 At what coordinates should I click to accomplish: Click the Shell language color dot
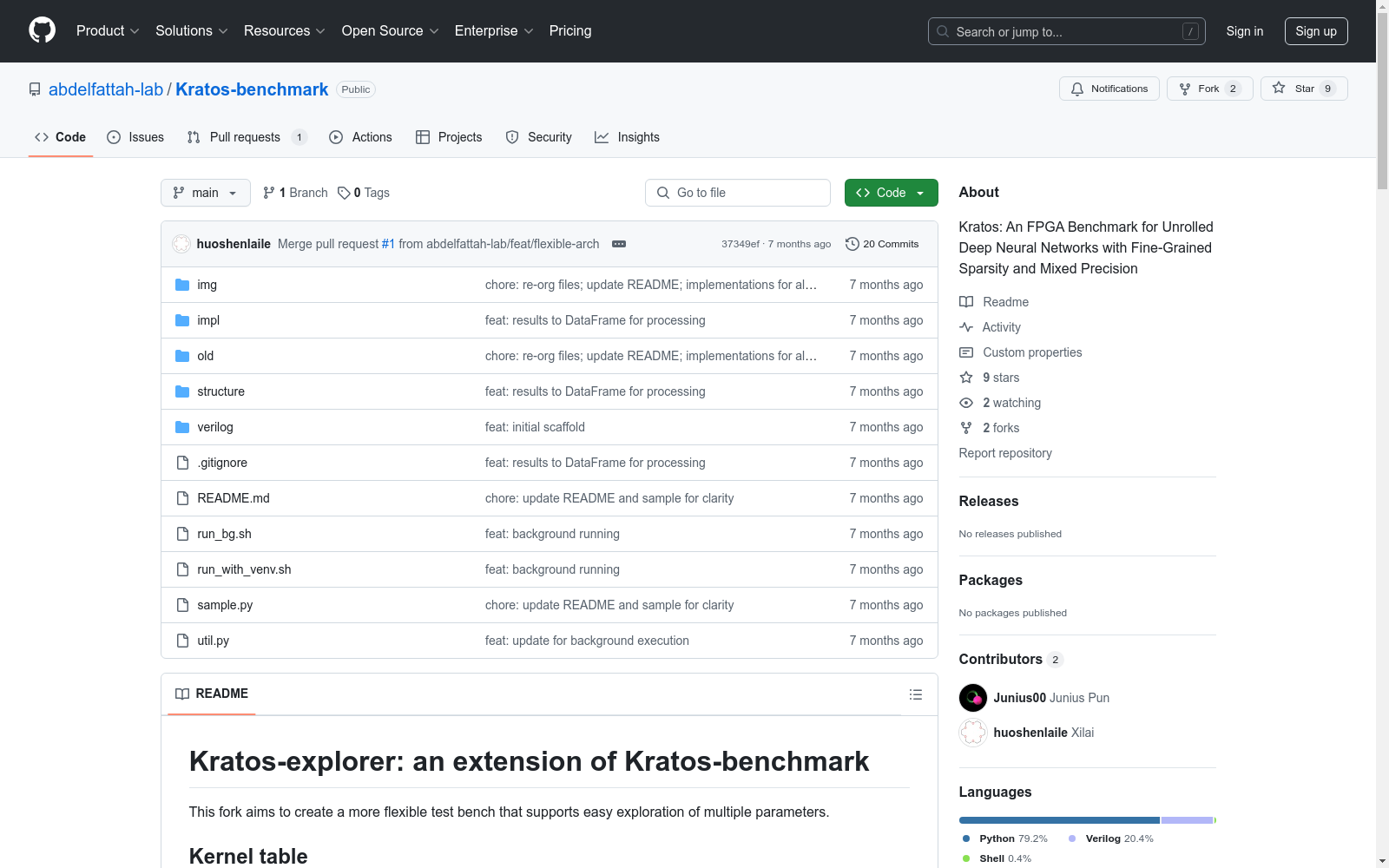click(x=966, y=858)
